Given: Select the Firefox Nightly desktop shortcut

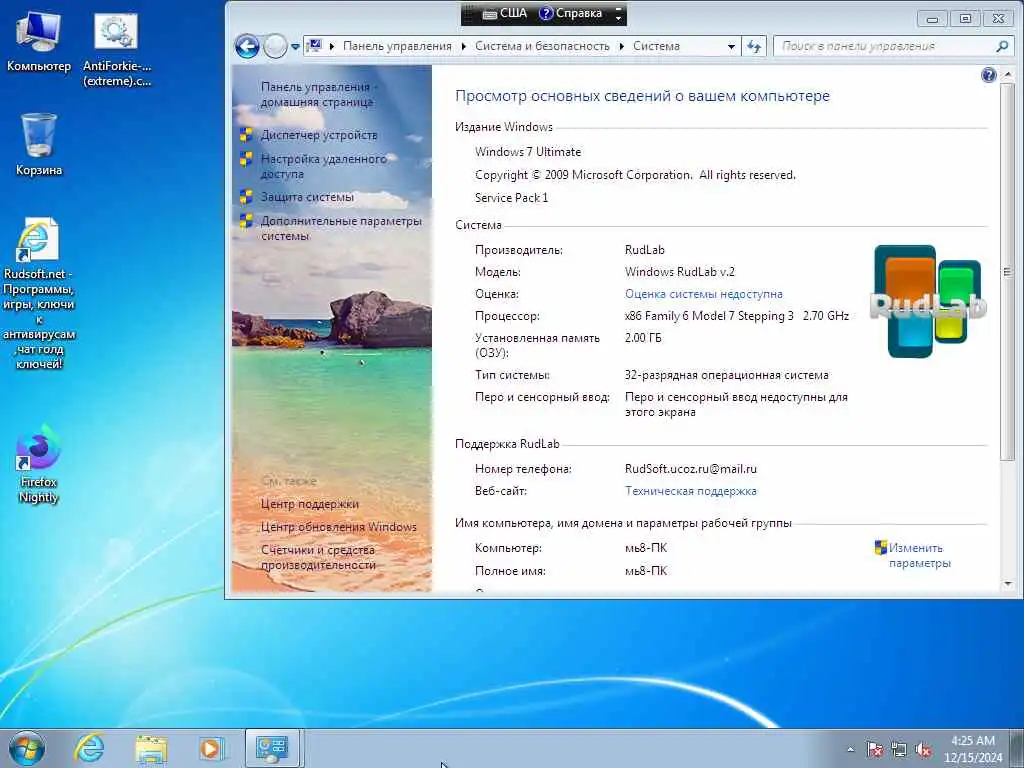Looking at the screenshot, I should (x=39, y=464).
